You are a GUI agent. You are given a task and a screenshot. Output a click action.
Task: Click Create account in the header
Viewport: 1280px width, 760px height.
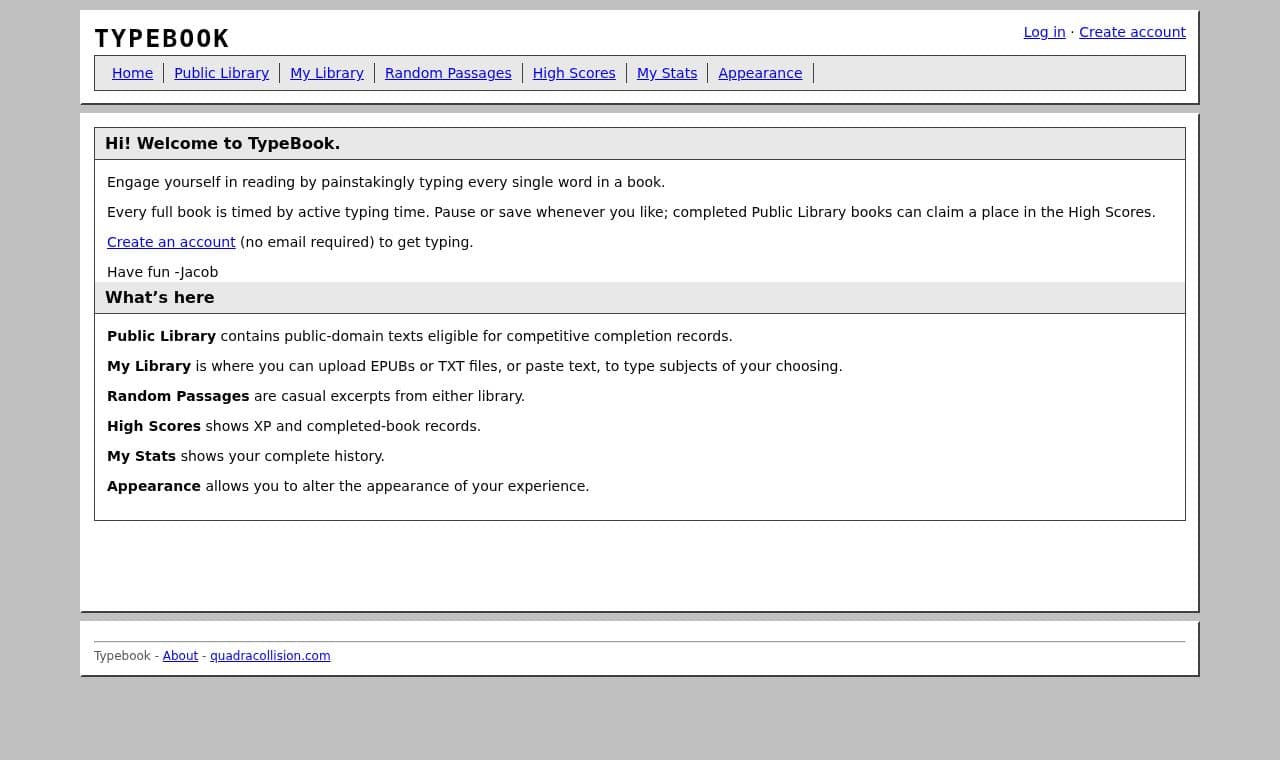(x=1132, y=32)
